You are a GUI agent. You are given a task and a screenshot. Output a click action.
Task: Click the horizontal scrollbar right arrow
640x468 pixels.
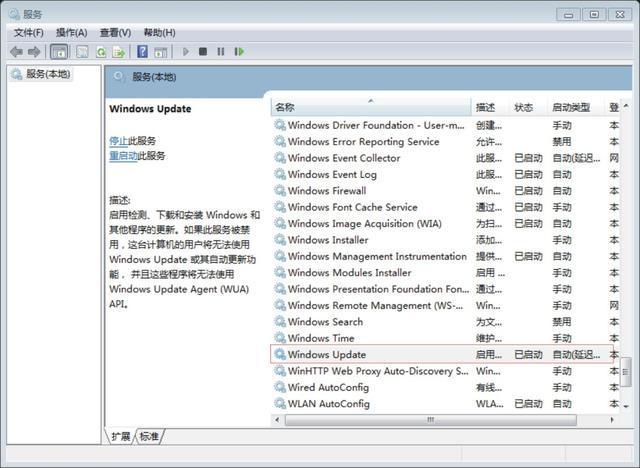[612, 420]
